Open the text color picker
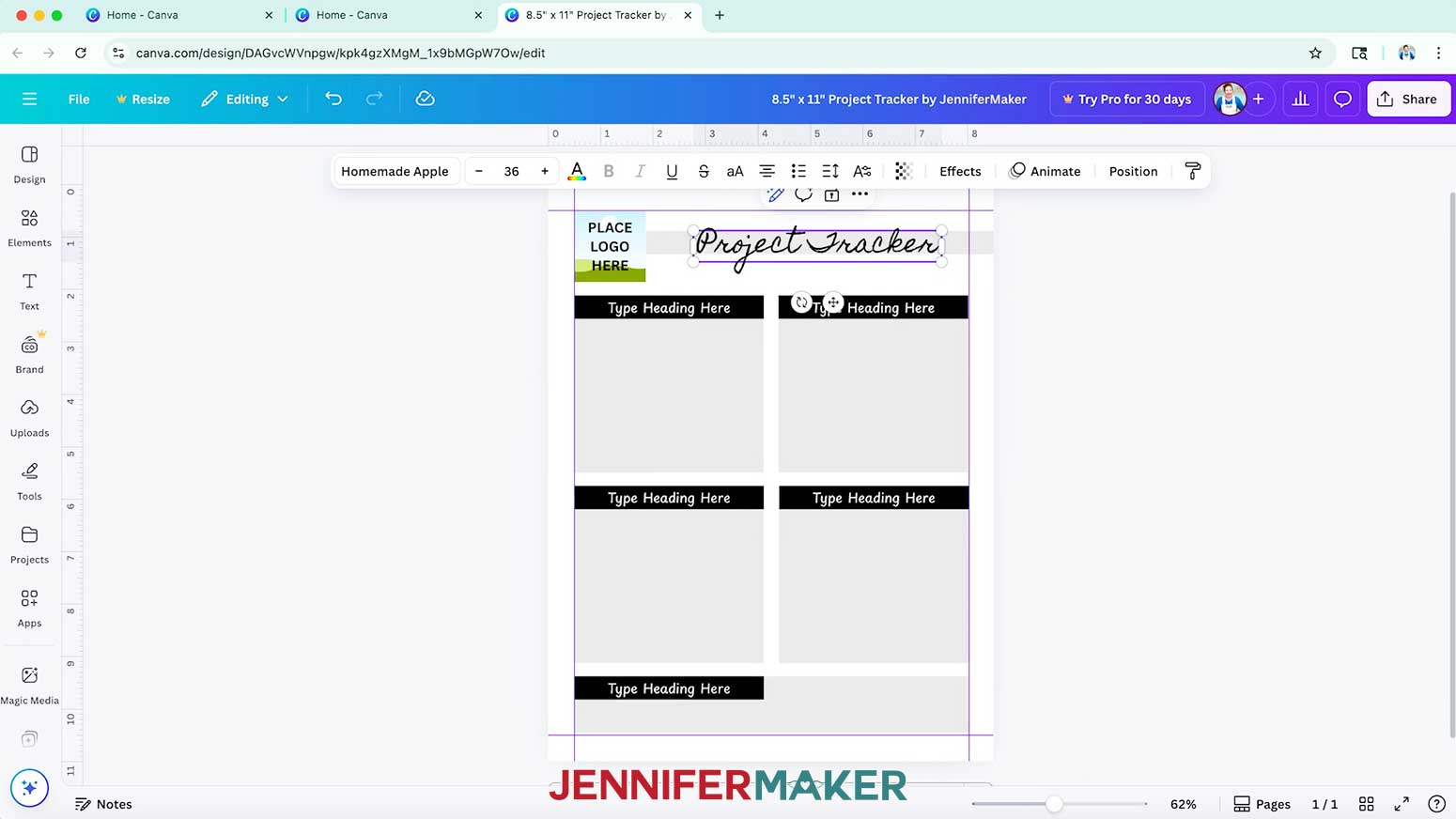Image resolution: width=1456 pixels, height=819 pixels. [x=577, y=171]
